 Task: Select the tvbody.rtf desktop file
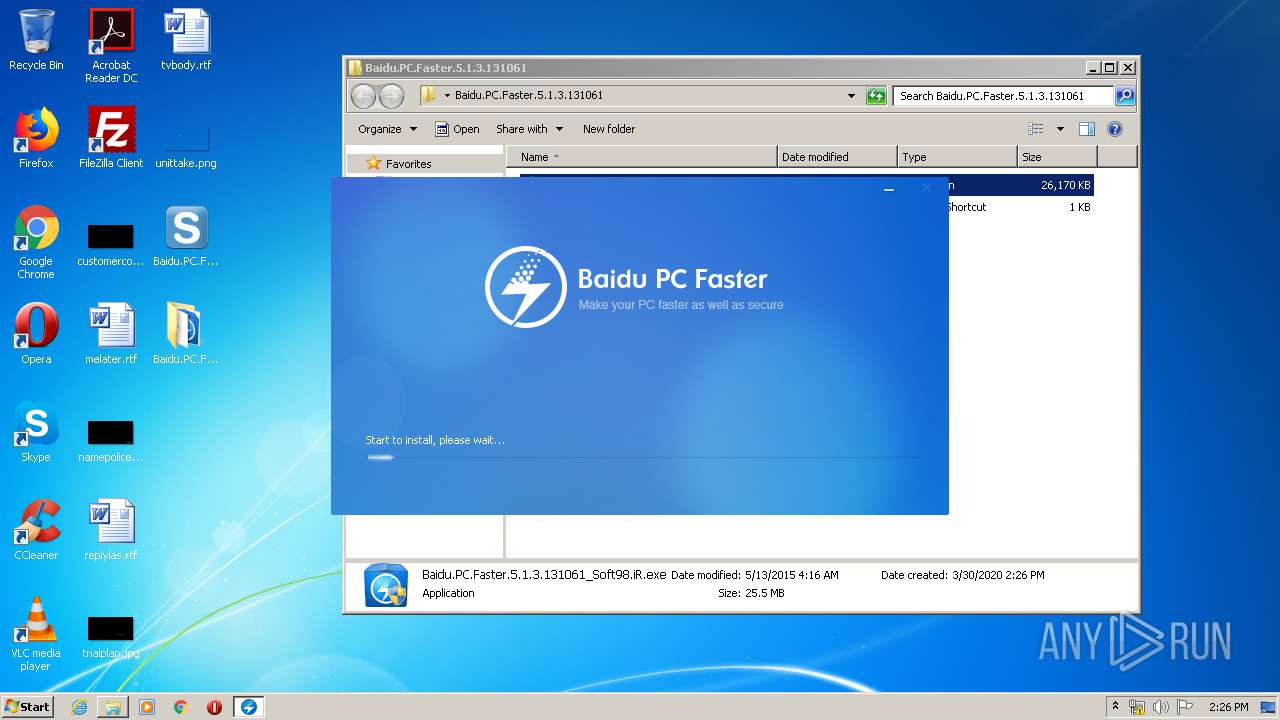[x=186, y=40]
